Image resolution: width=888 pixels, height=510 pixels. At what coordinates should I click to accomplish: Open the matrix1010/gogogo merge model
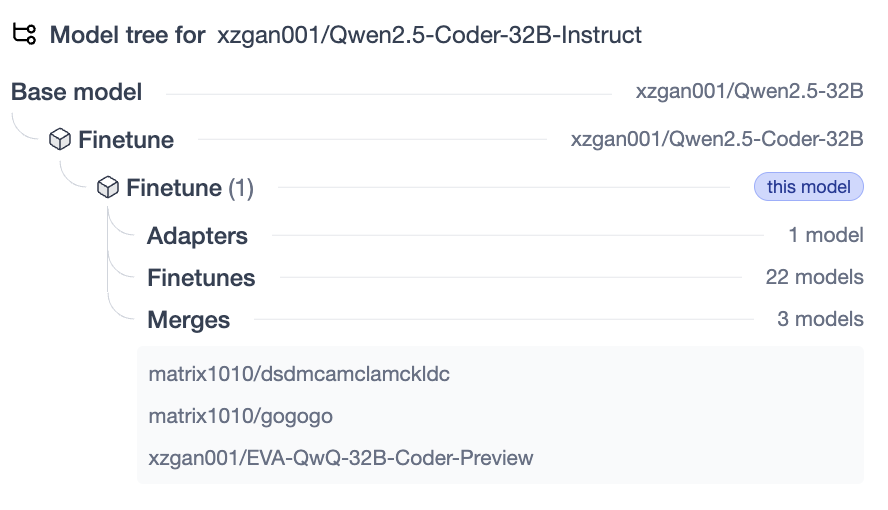click(240, 416)
